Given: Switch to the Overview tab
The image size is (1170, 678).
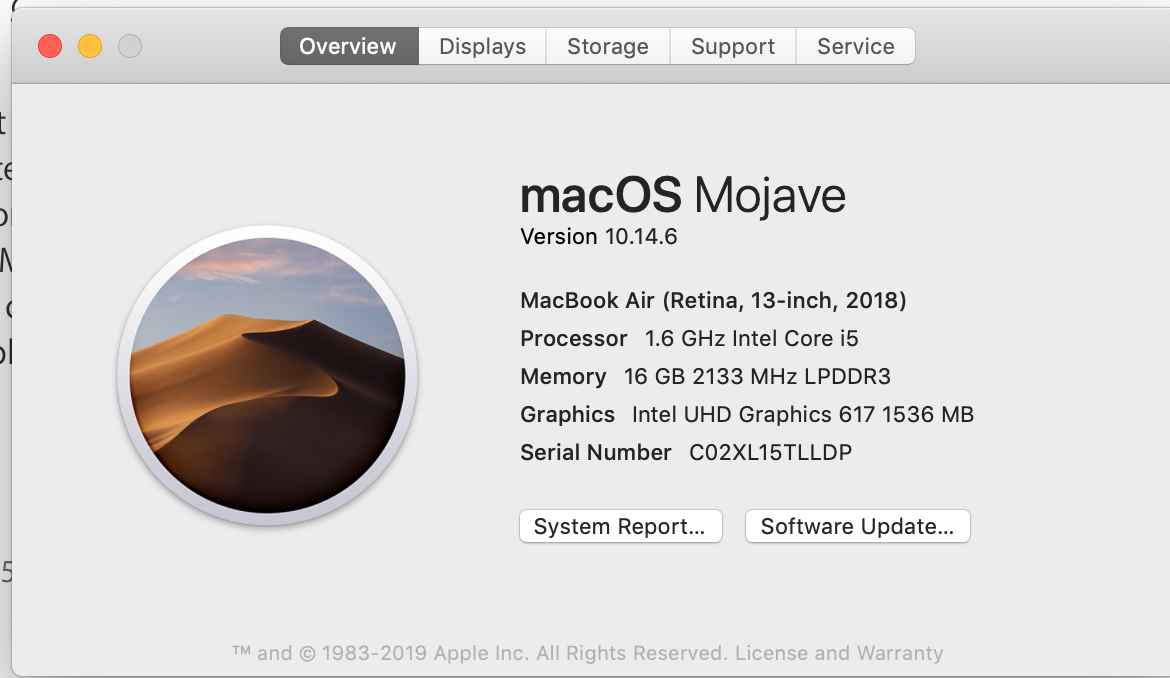Looking at the screenshot, I should pos(348,47).
